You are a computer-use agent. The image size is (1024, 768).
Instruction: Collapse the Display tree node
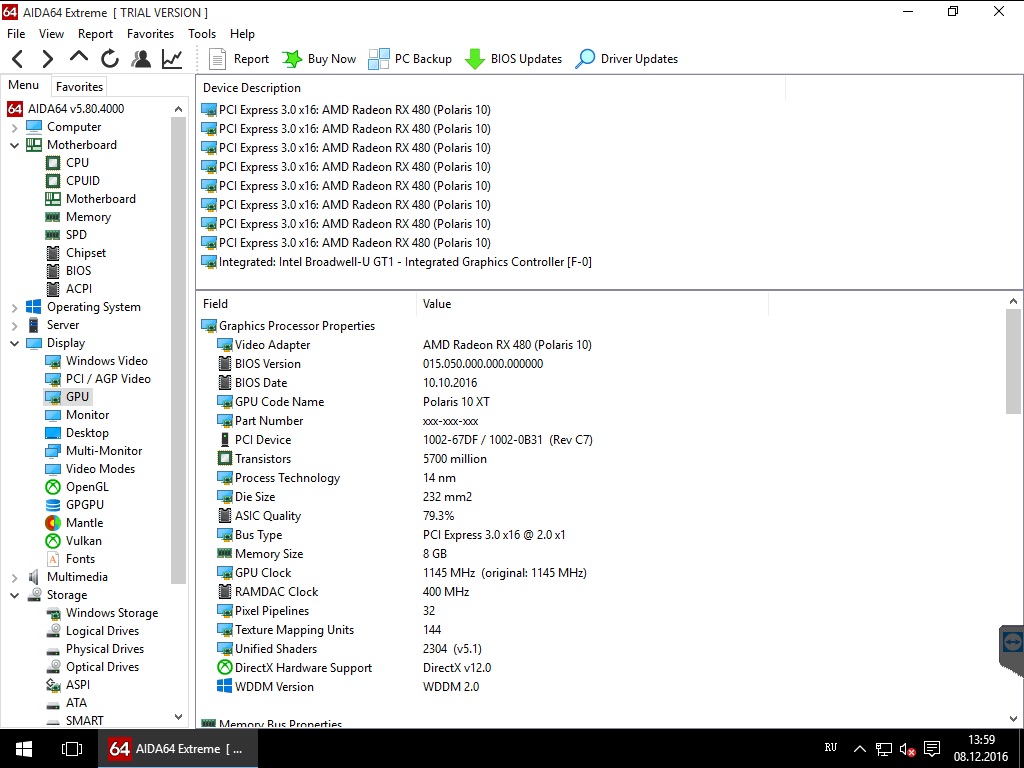tap(14, 343)
